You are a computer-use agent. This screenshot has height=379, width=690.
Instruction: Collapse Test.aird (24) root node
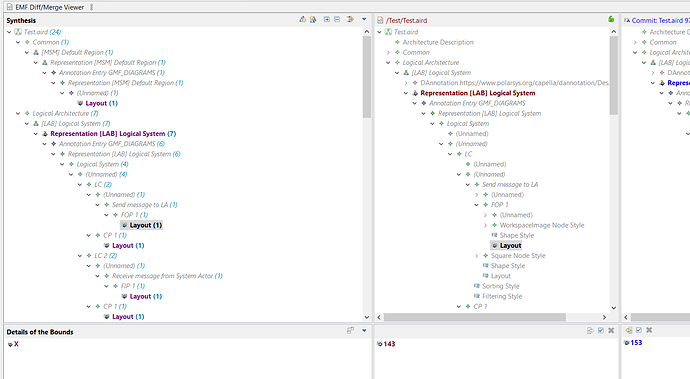[x=9, y=32]
